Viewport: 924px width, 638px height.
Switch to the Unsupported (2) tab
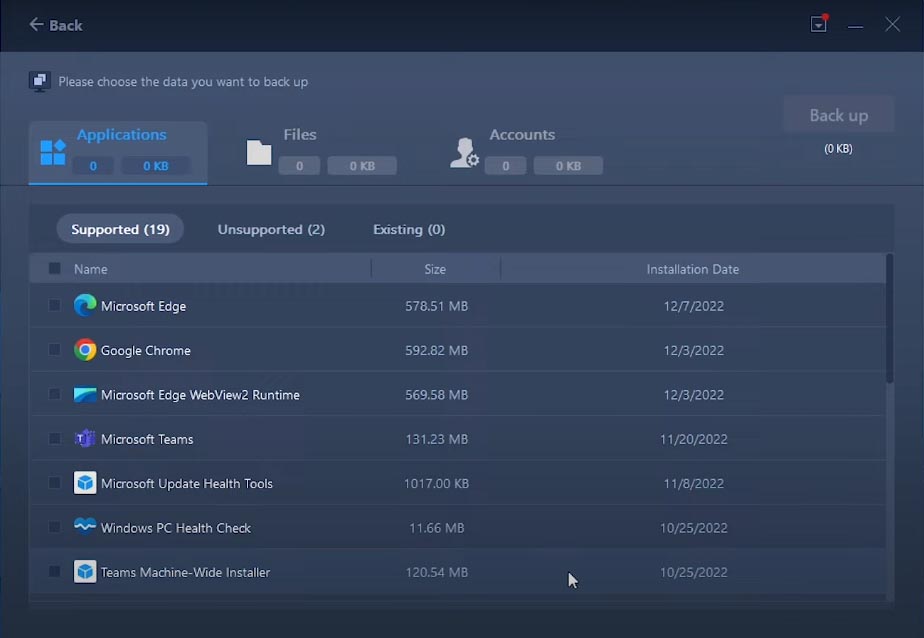coord(271,229)
